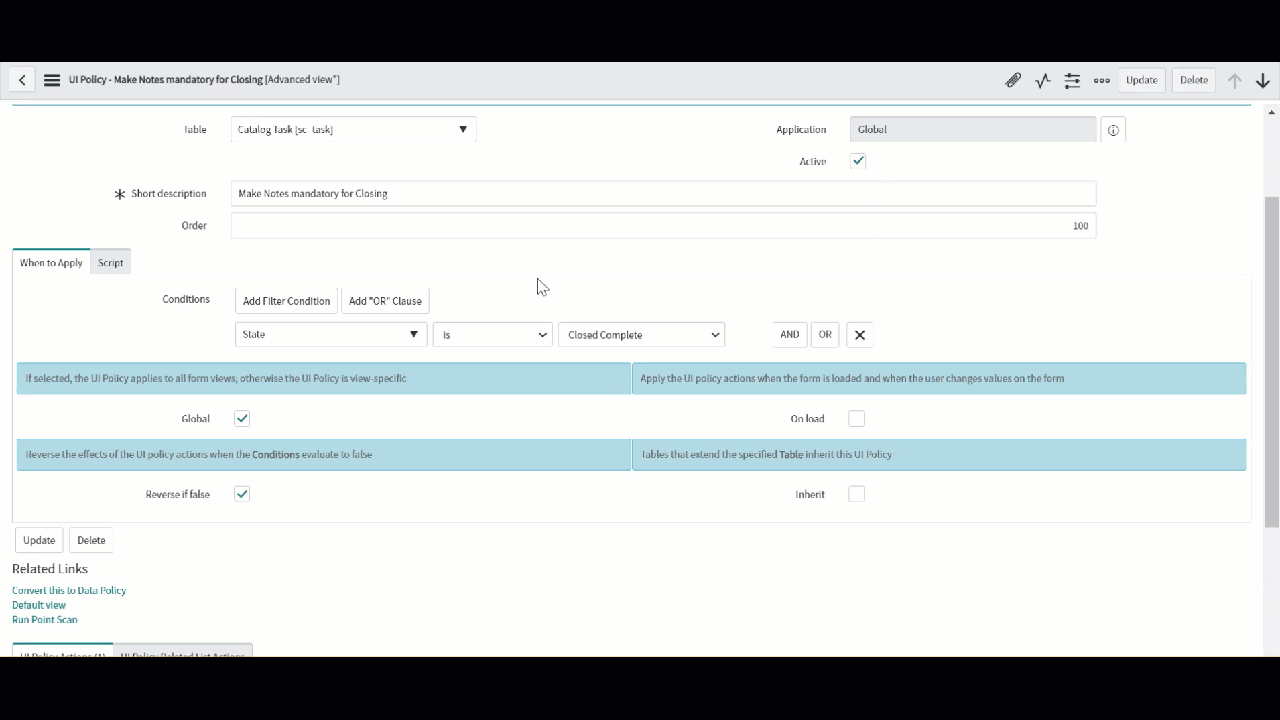Open the form context hamburger menu
The height and width of the screenshot is (720, 1280).
(51, 80)
